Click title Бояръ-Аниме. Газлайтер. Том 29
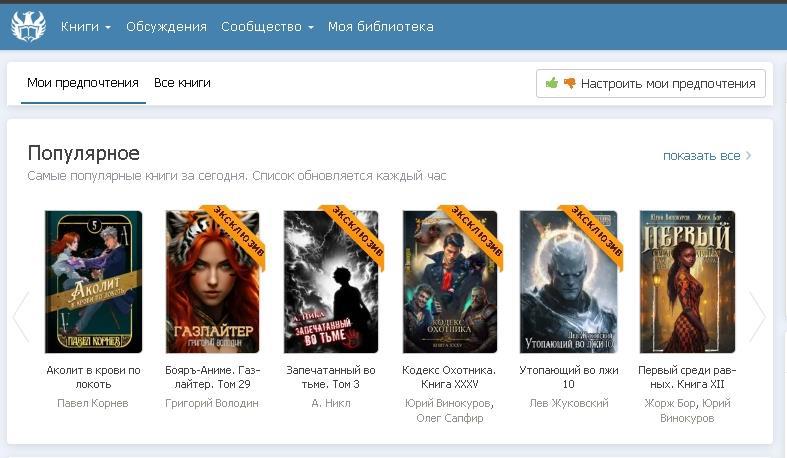 212,377
